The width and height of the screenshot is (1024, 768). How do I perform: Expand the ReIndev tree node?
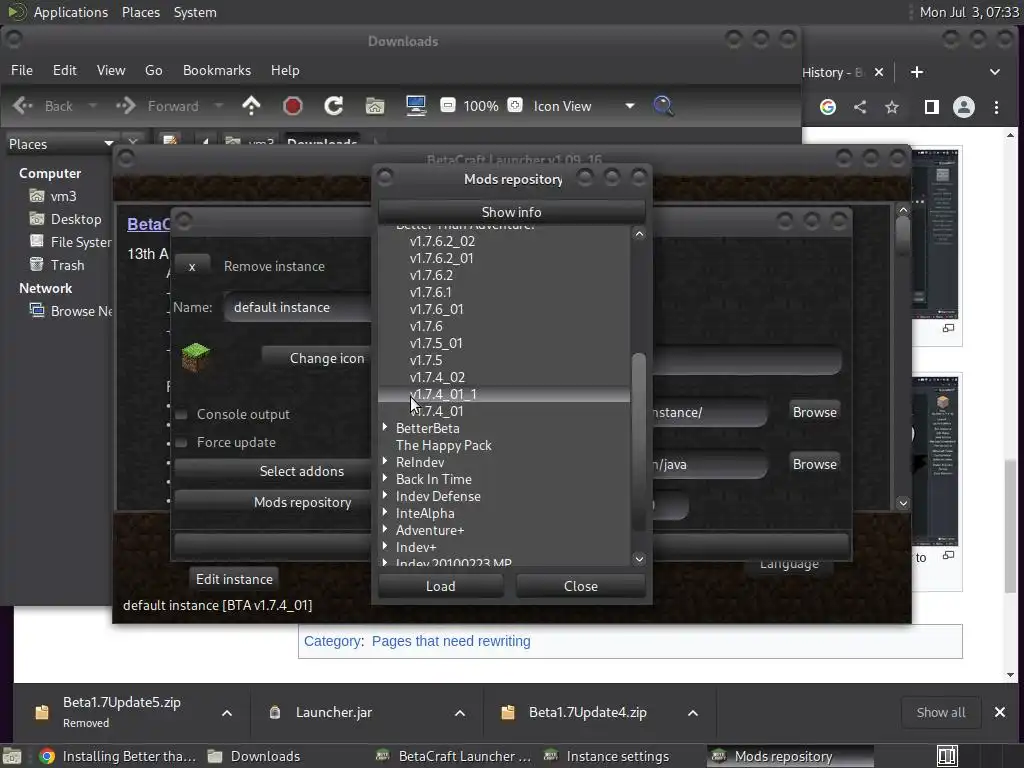(385, 461)
